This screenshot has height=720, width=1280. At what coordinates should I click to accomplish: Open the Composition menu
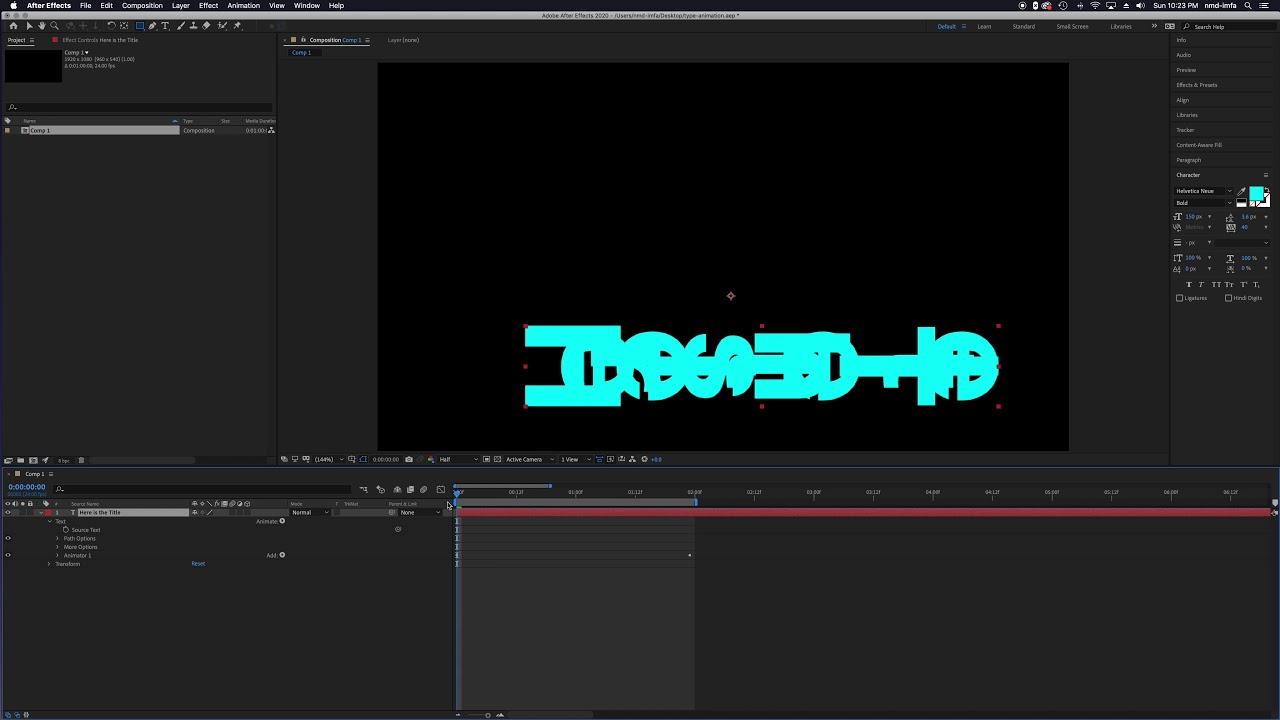click(142, 6)
